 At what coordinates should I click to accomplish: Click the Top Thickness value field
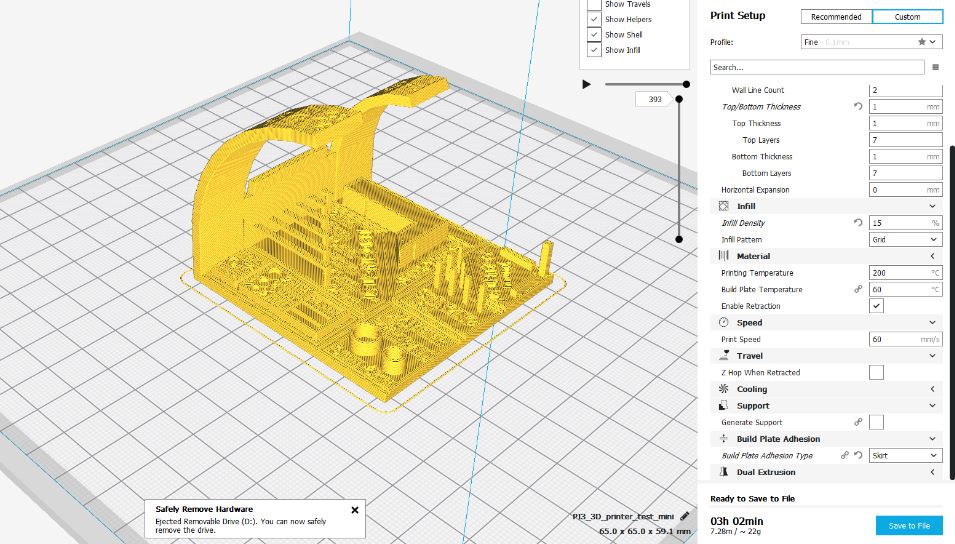click(x=906, y=123)
